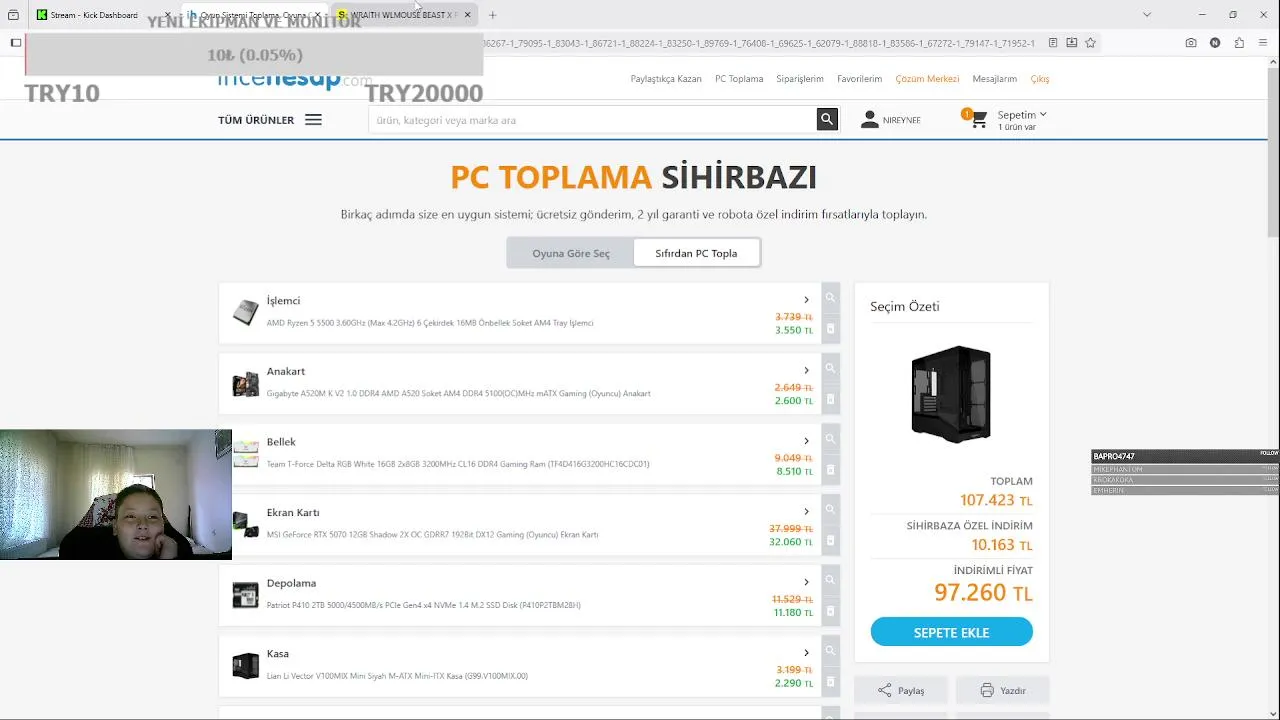The height and width of the screenshot is (720, 1280).
Task: Bookmark page with the star icon
Action: pos(1090,43)
